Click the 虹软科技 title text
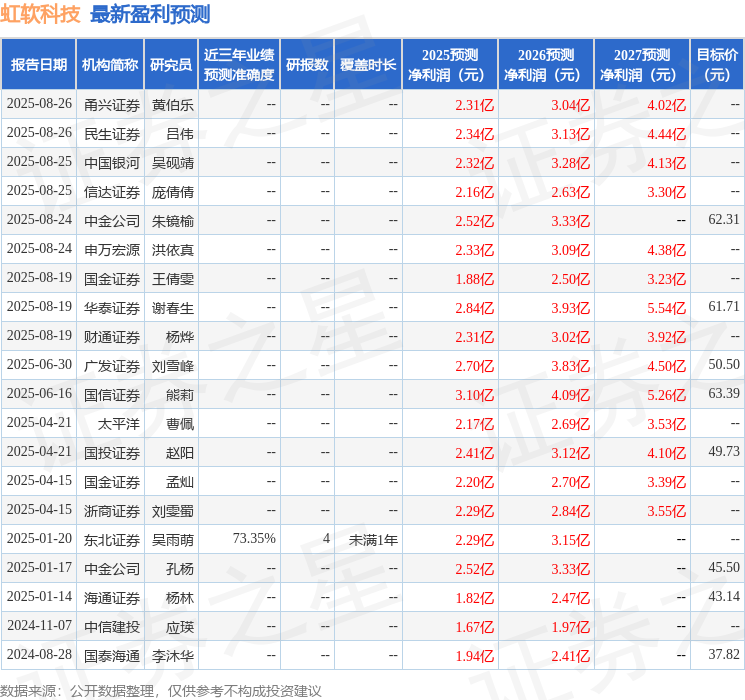 [40, 14]
